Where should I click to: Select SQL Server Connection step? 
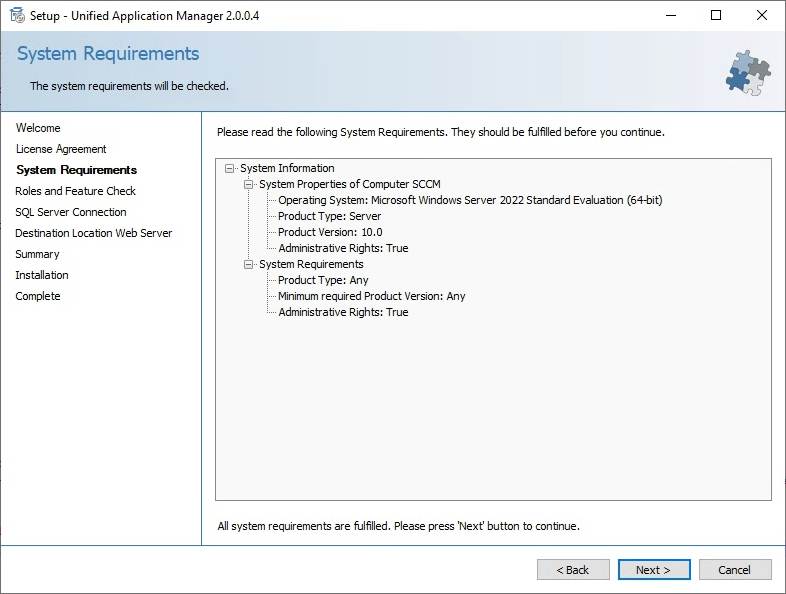pos(71,212)
